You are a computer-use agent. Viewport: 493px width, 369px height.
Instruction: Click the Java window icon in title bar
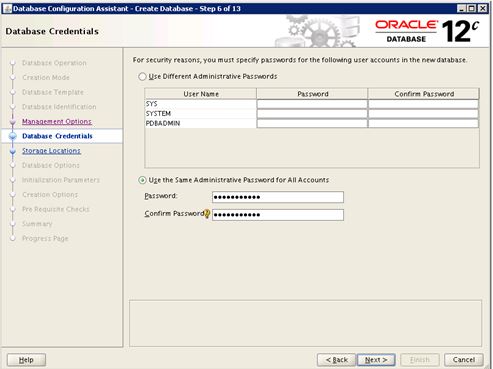[7, 8]
